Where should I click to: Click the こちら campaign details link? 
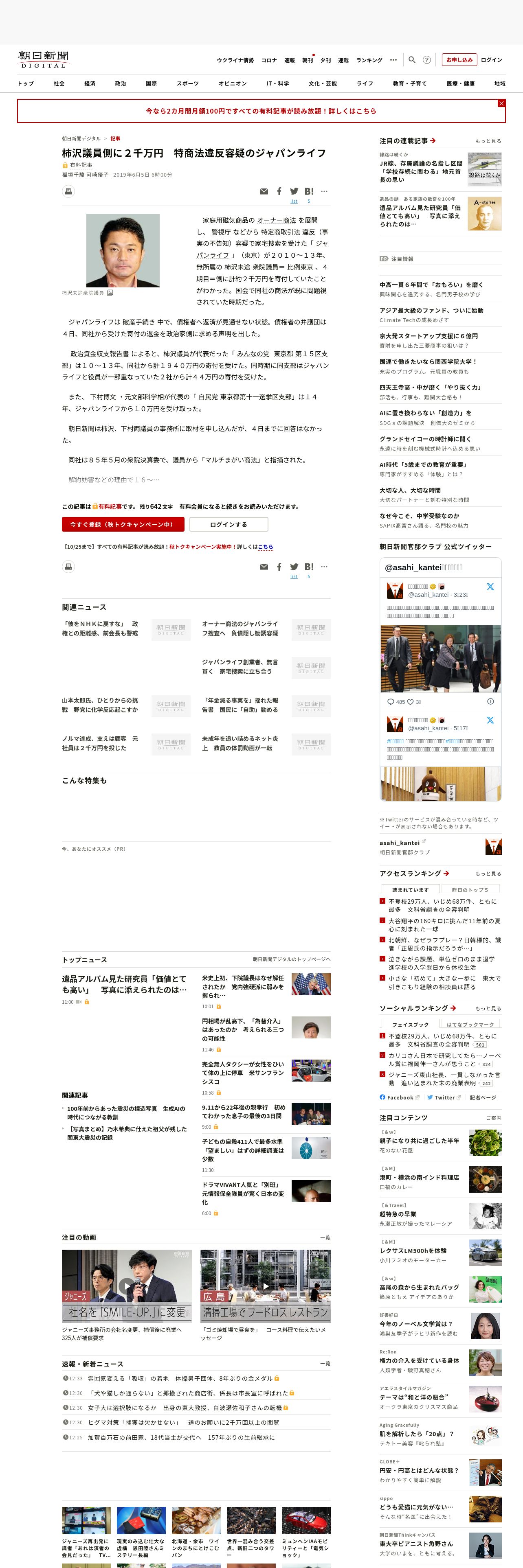click(266, 547)
